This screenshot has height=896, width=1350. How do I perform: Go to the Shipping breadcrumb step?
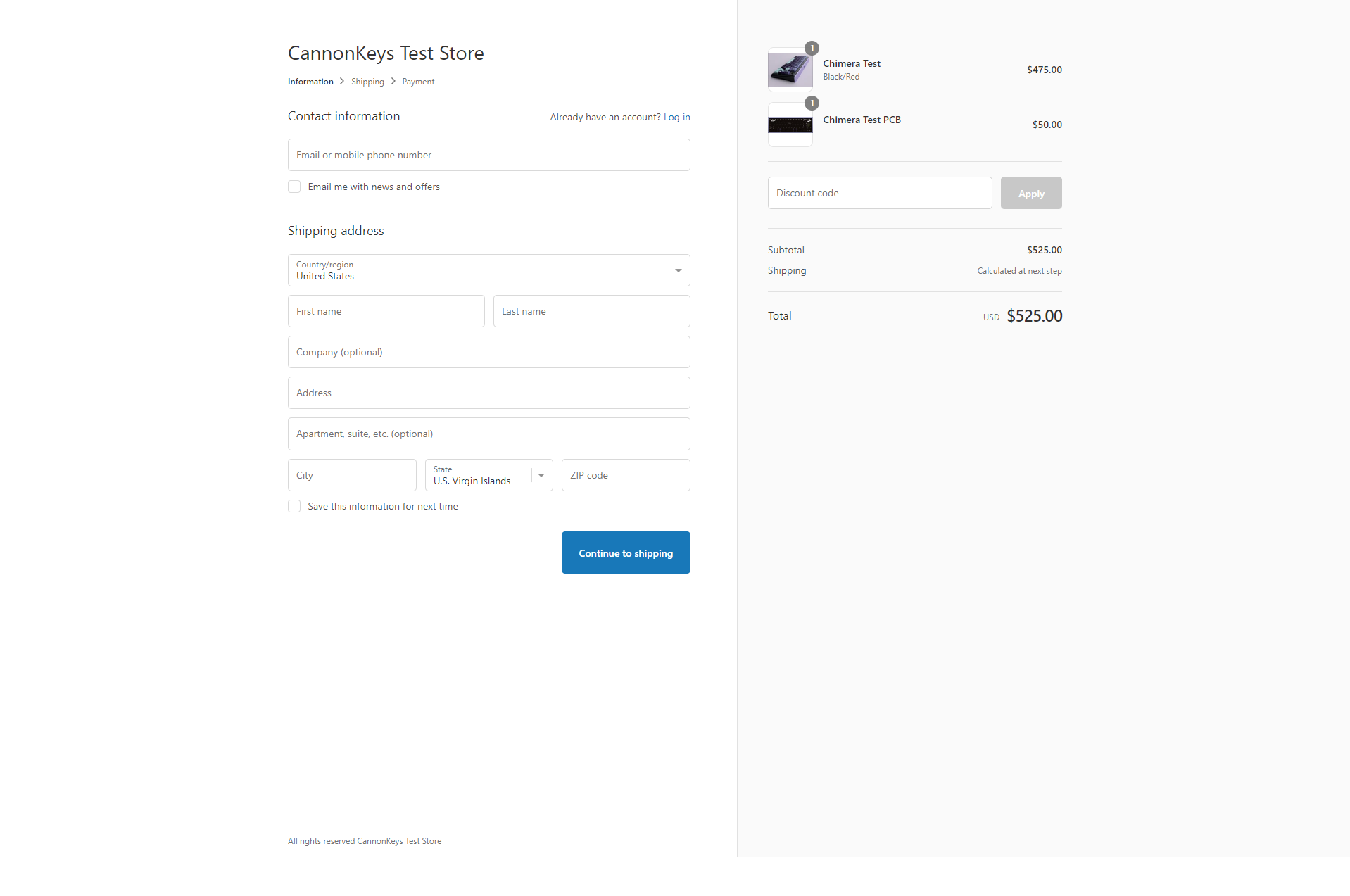point(367,82)
